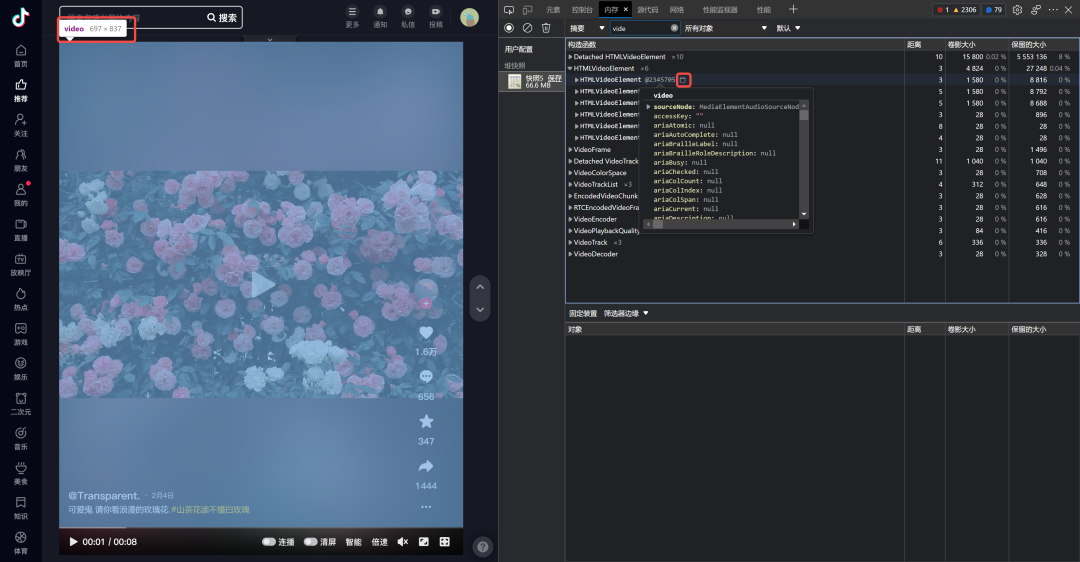Open the 娱乐 entertainment category
The height and width of the screenshot is (562, 1080).
[21, 368]
